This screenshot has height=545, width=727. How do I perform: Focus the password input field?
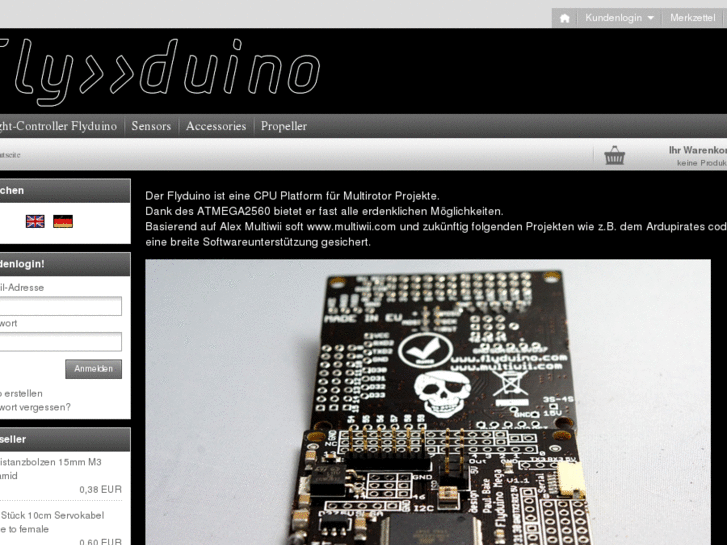(61, 342)
